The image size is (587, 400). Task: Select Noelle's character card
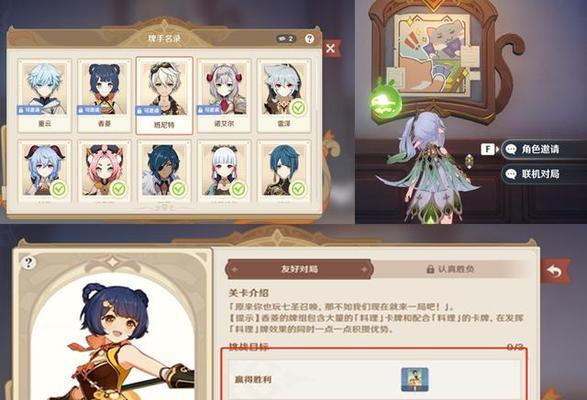224,95
